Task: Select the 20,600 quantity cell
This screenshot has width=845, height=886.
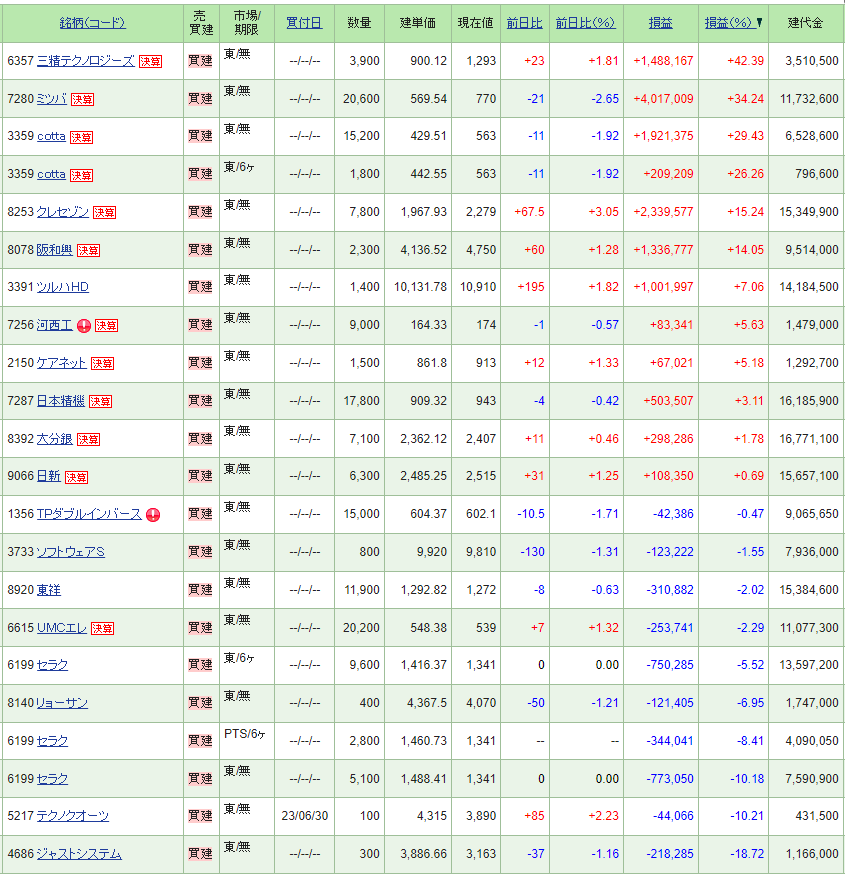Action: tap(361, 99)
